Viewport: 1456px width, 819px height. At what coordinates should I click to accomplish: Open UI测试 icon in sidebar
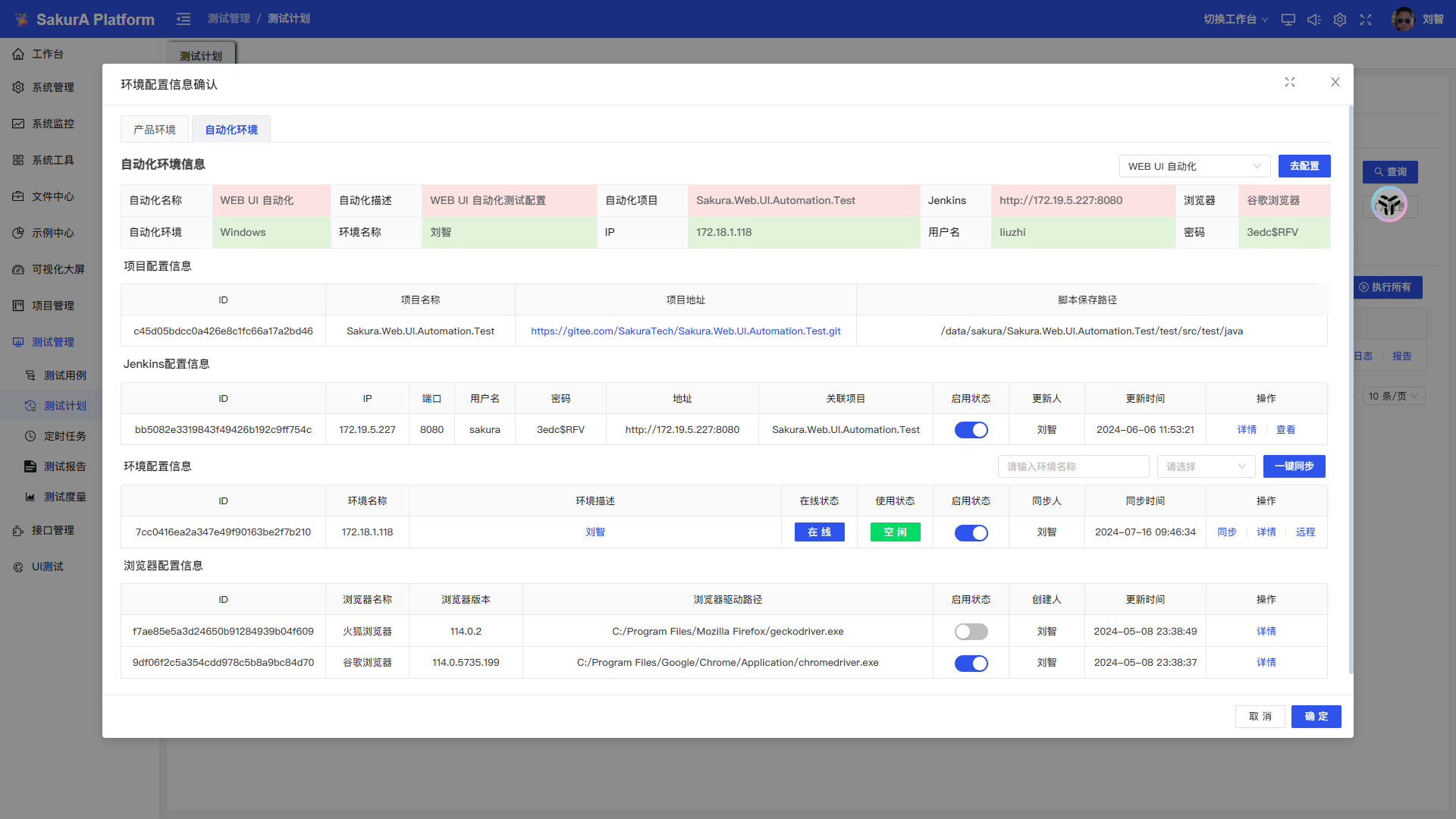tap(18, 566)
